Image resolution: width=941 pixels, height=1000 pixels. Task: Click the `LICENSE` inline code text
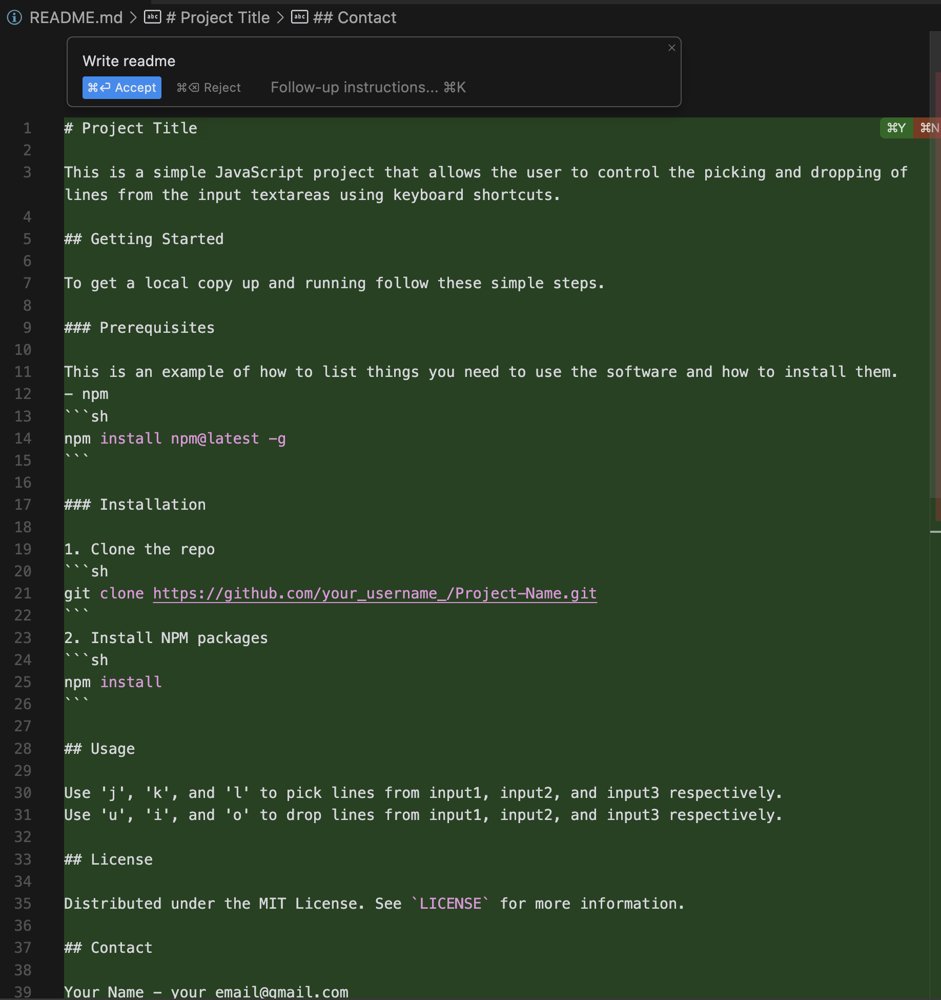coord(450,904)
